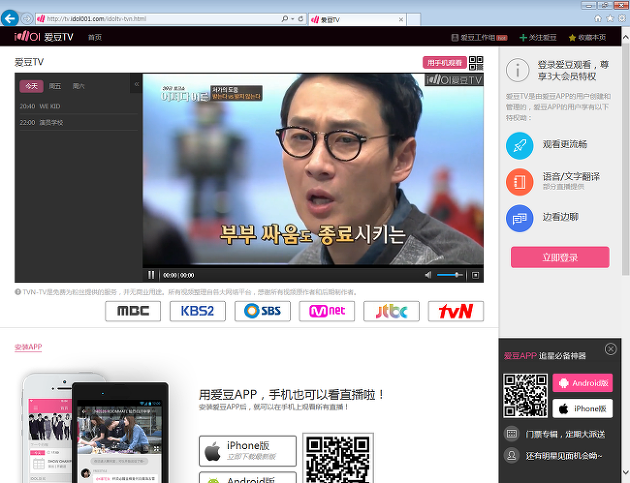Open browser favorites star icon
This screenshot has width=630, height=483.
pyautogui.click(x=610, y=18)
